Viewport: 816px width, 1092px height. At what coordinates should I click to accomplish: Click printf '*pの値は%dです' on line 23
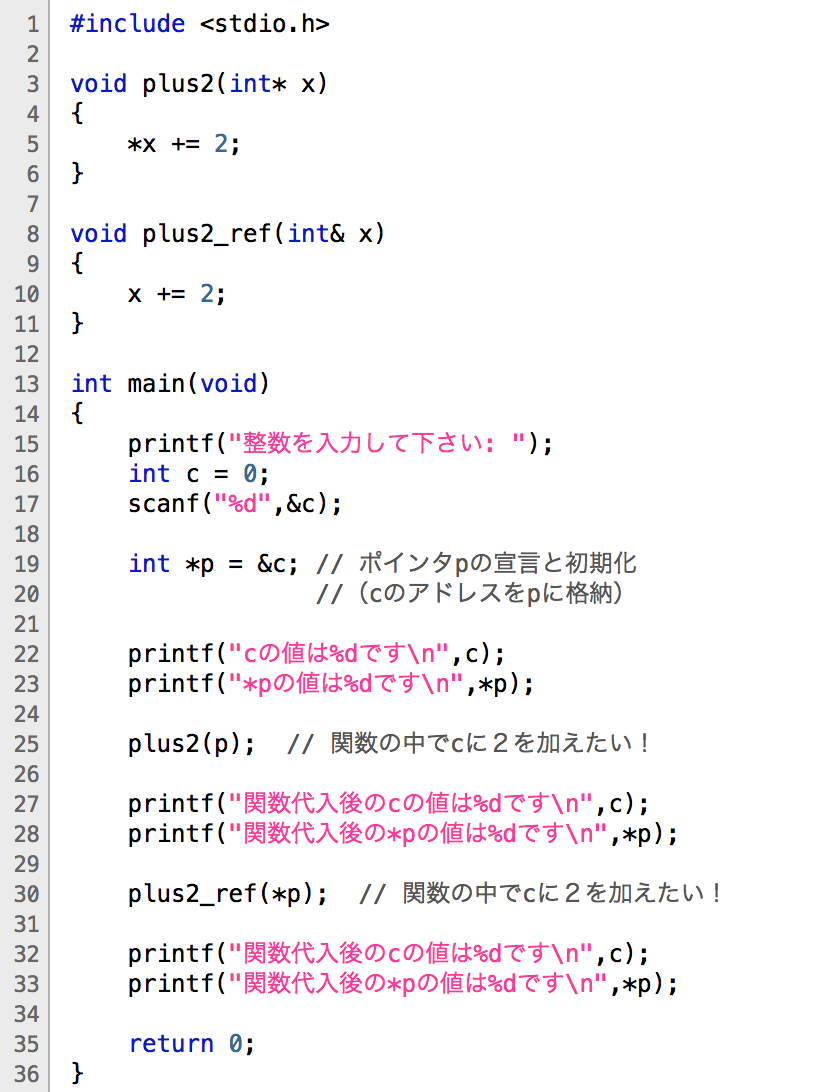click(x=331, y=684)
